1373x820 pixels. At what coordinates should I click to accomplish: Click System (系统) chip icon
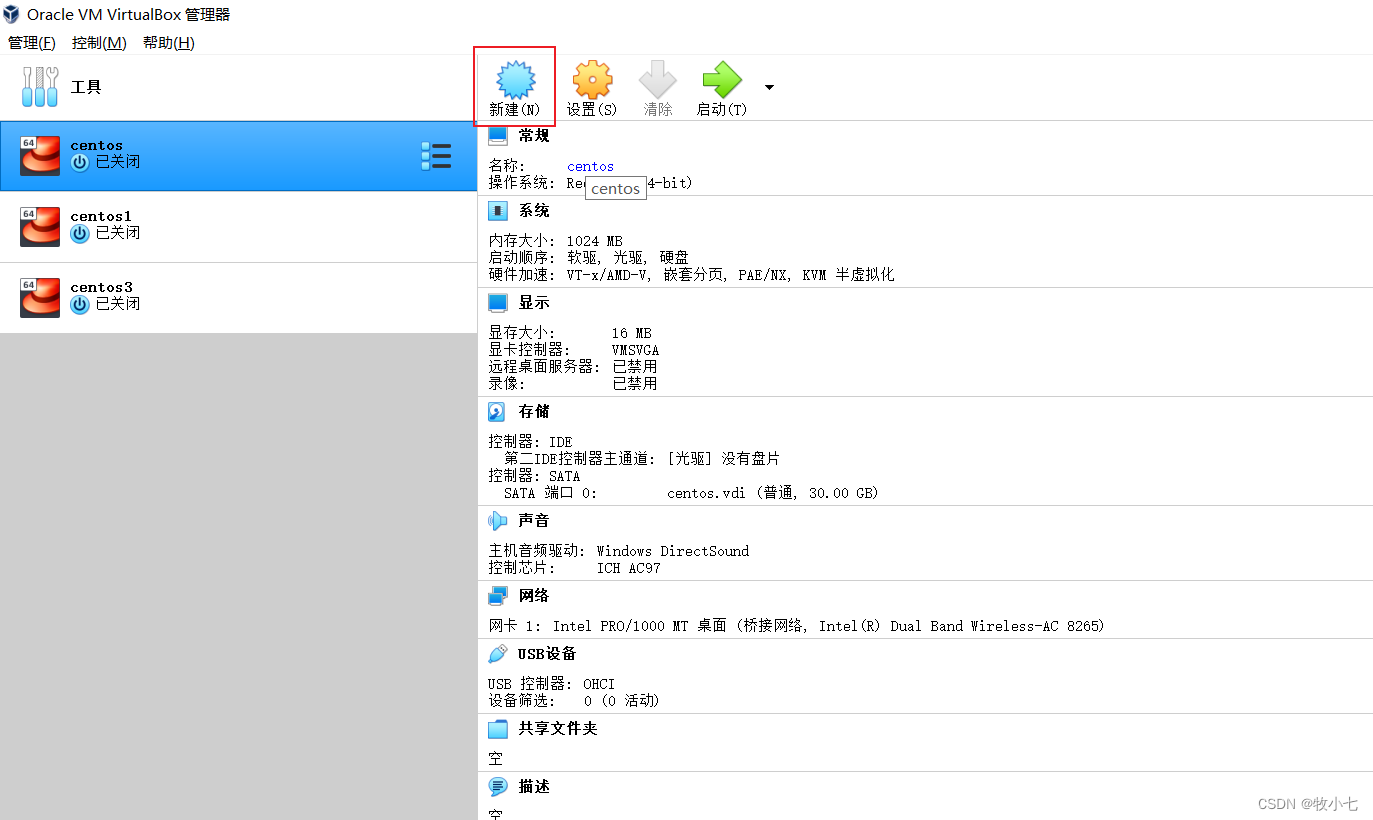[x=497, y=211]
